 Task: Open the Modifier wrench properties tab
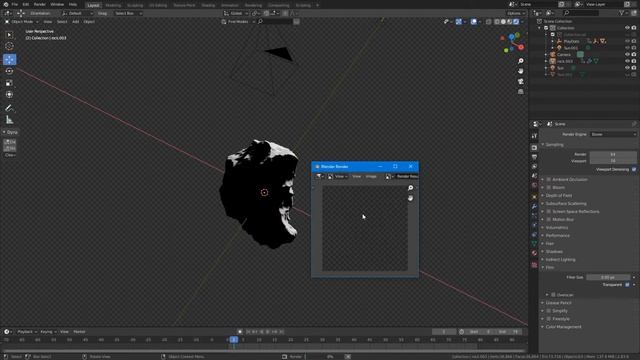pos(534,207)
